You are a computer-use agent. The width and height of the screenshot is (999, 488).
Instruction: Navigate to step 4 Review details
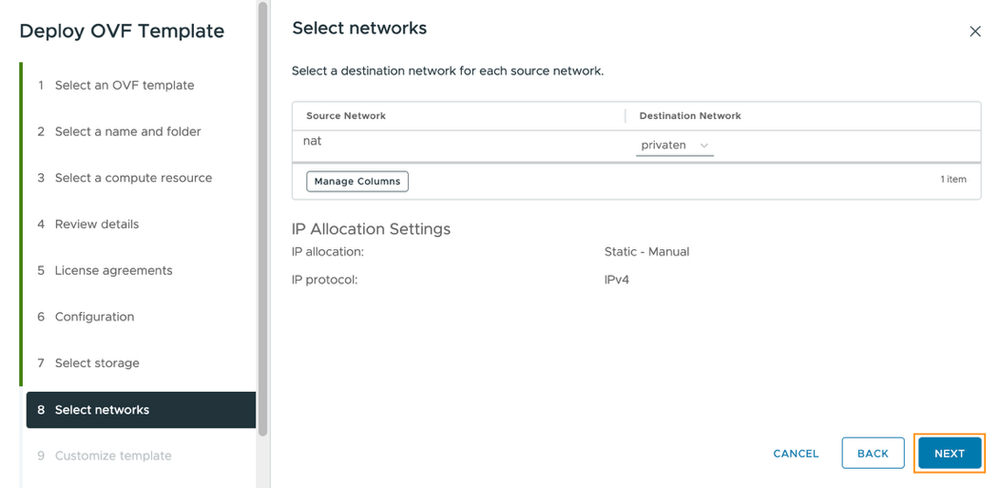click(96, 224)
